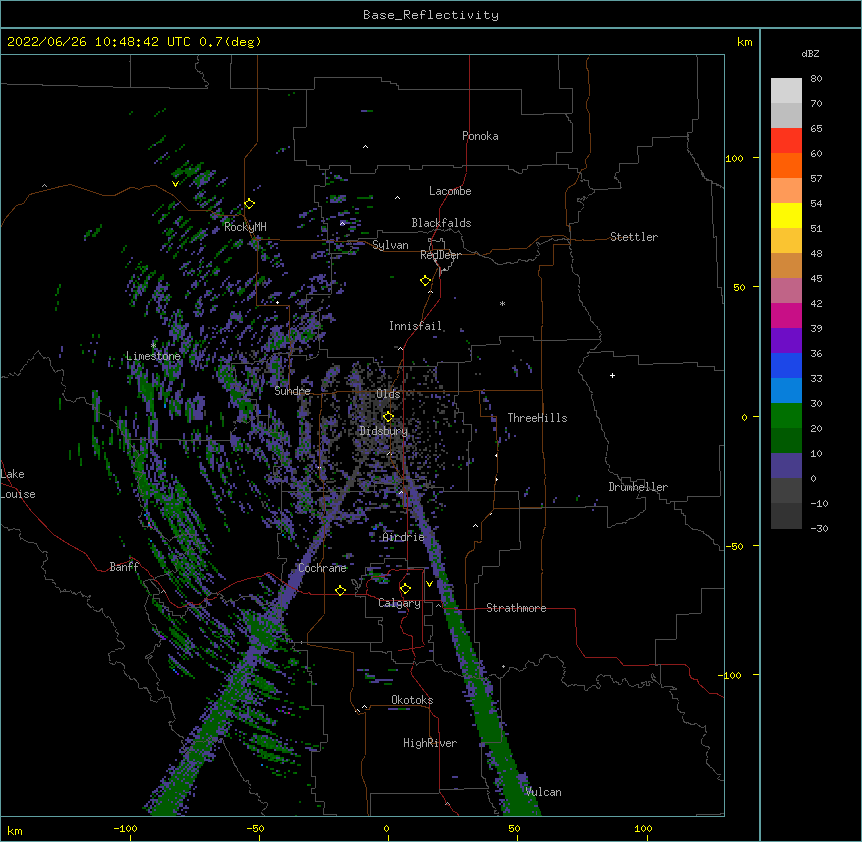The width and height of the screenshot is (862, 842).
Task: Click the yellow diamond marker south of RedDeer
Action: tap(426, 281)
